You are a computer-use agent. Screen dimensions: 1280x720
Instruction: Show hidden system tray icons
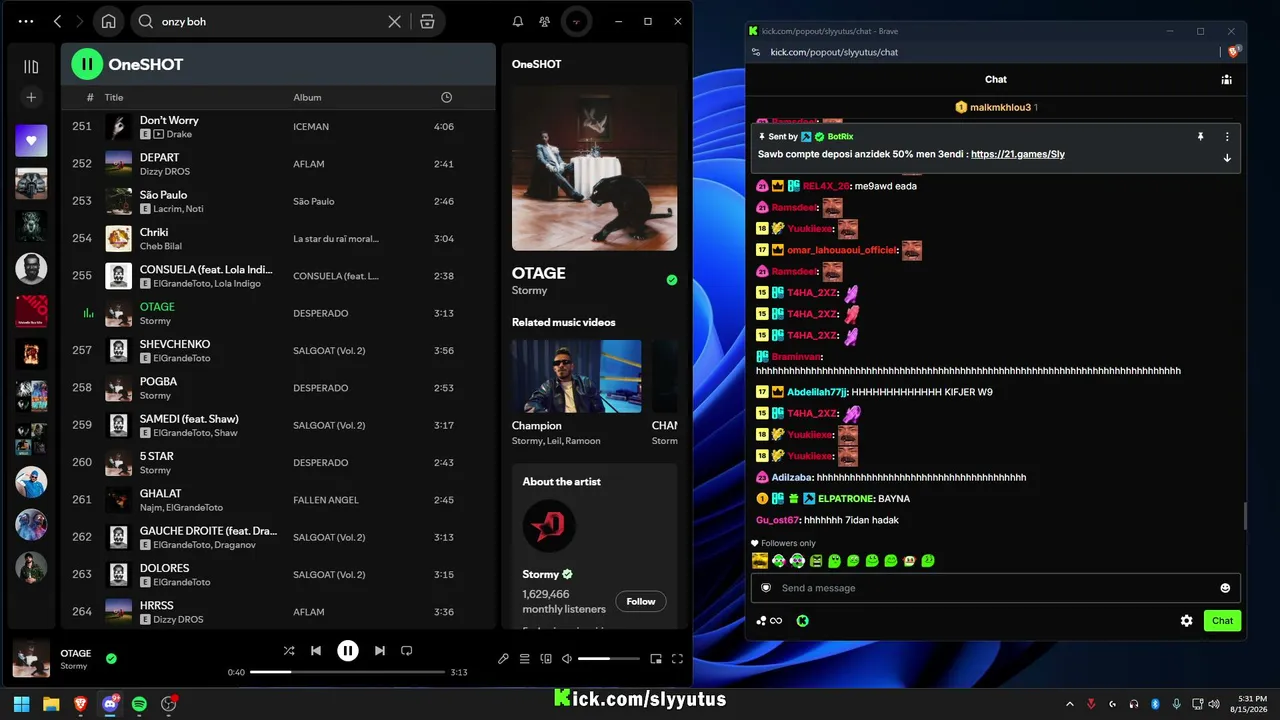(1070, 704)
